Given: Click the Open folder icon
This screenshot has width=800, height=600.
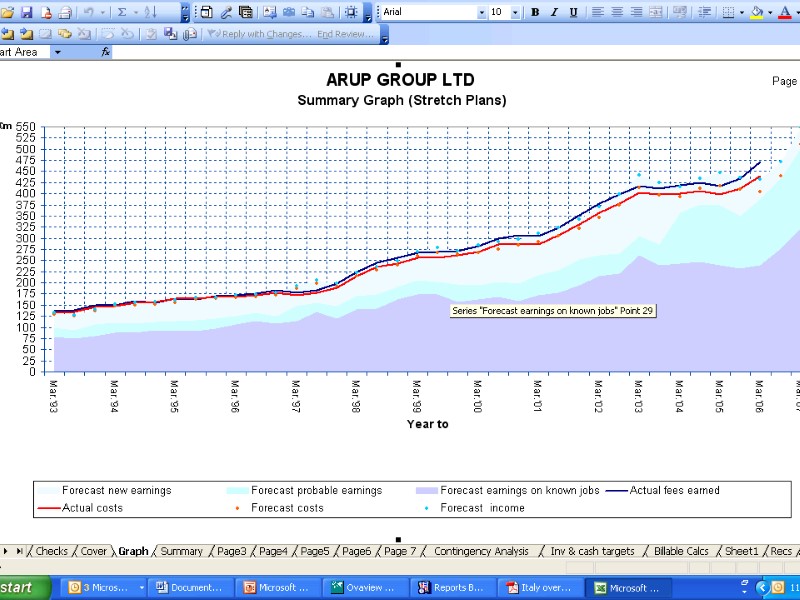Looking at the screenshot, I should [7, 12].
